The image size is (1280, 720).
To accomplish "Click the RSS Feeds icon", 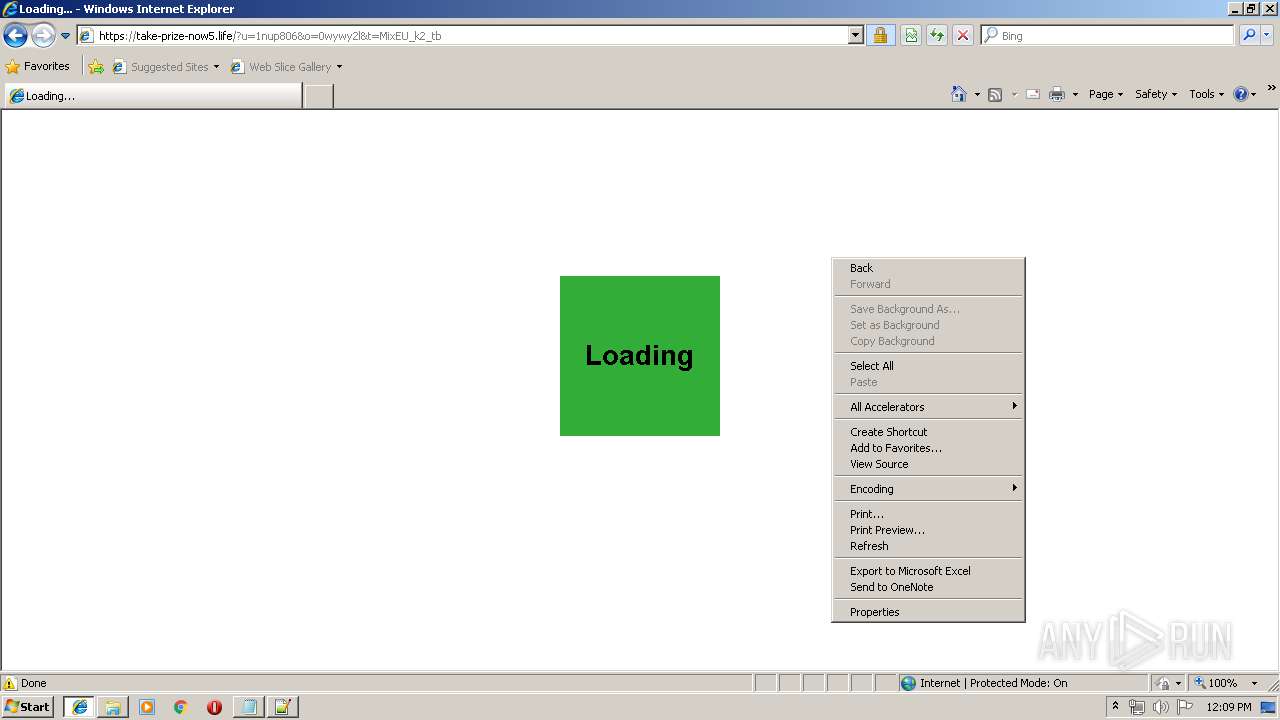I will (x=995, y=94).
